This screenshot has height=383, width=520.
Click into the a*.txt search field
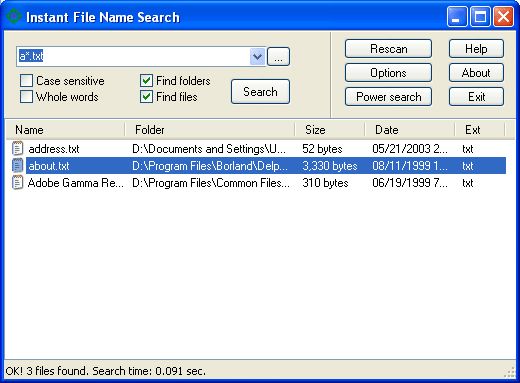[x=133, y=57]
